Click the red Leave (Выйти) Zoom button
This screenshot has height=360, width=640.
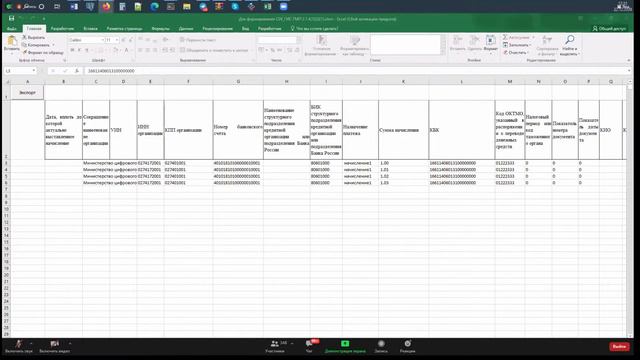pyautogui.click(x=619, y=346)
